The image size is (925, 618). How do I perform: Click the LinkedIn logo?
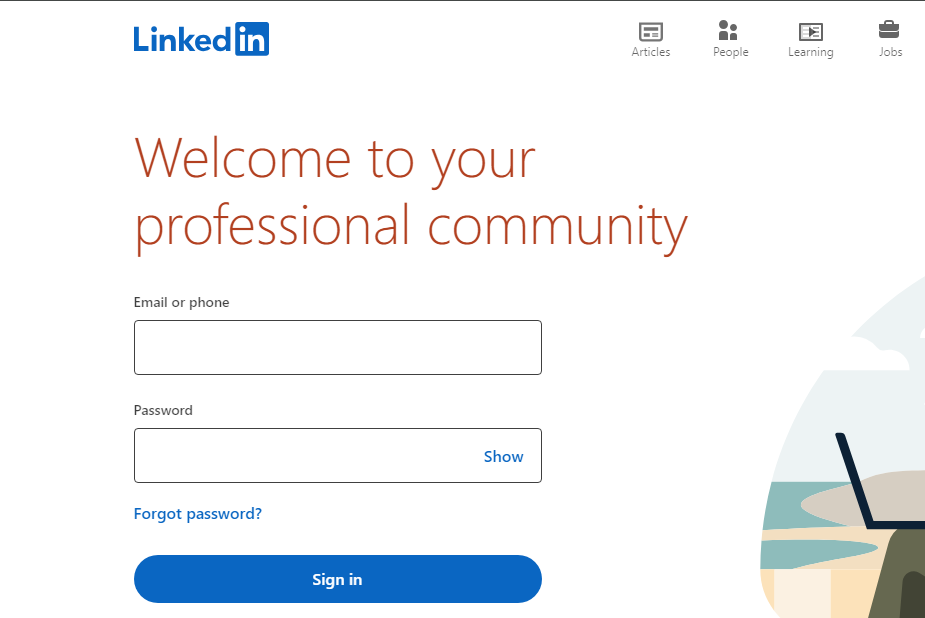(x=201, y=38)
